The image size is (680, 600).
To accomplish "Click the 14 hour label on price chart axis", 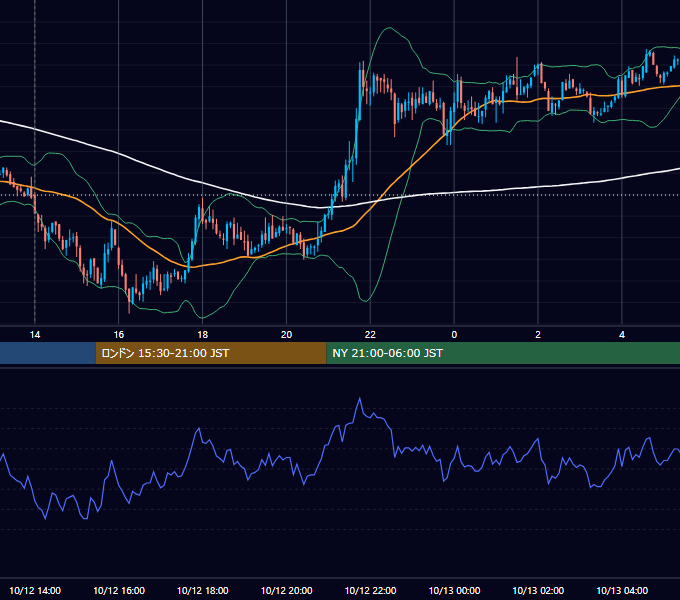I will click(x=35, y=335).
